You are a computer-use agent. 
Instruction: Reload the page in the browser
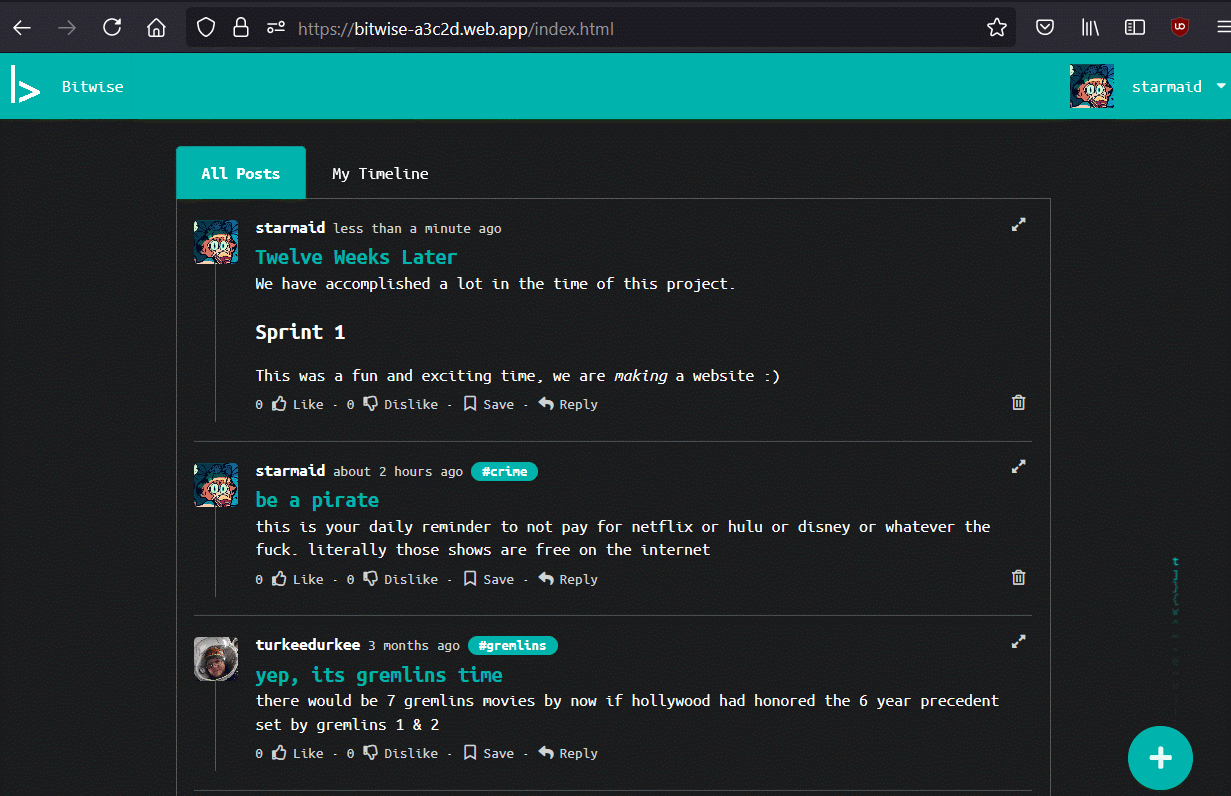pos(112,28)
